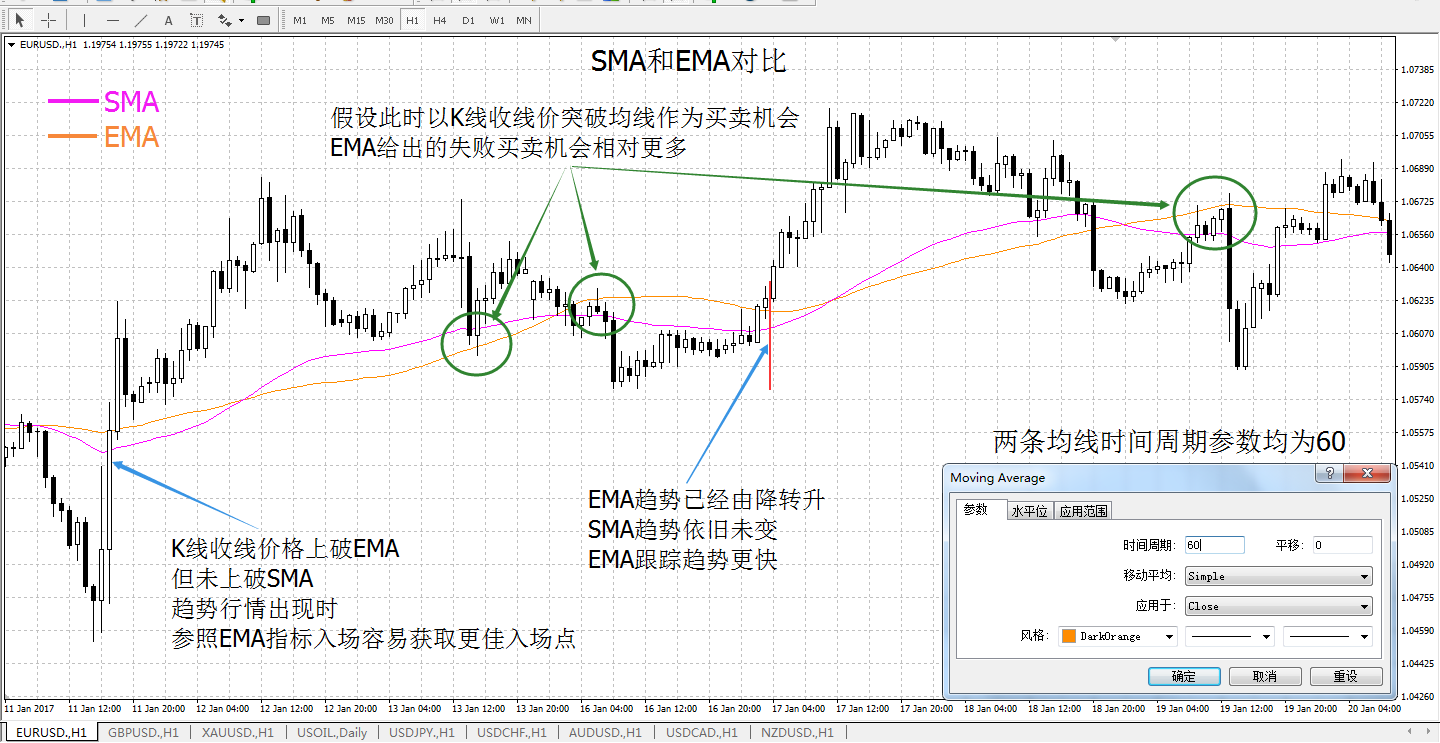This screenshot has height=743, width=1440.
Task: Switch chart to D1 timeframe
Action: 468,20
